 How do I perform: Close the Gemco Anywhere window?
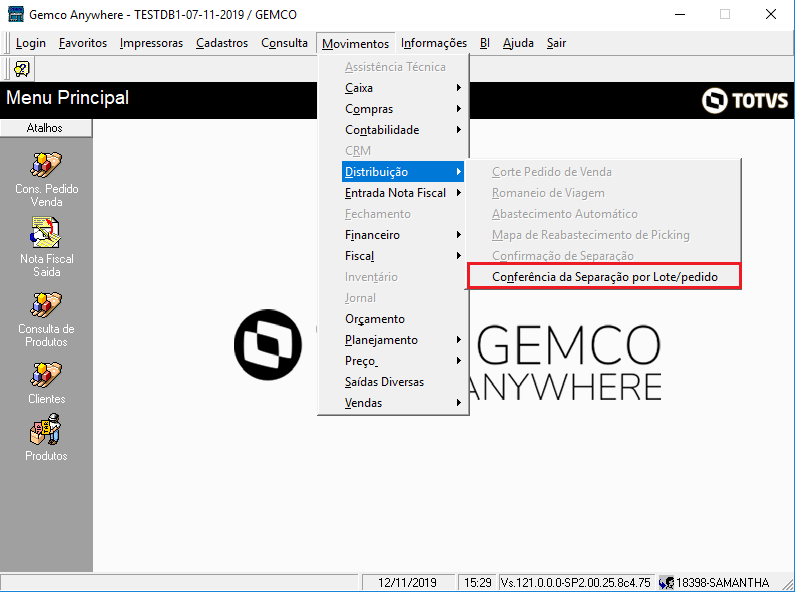771,14
